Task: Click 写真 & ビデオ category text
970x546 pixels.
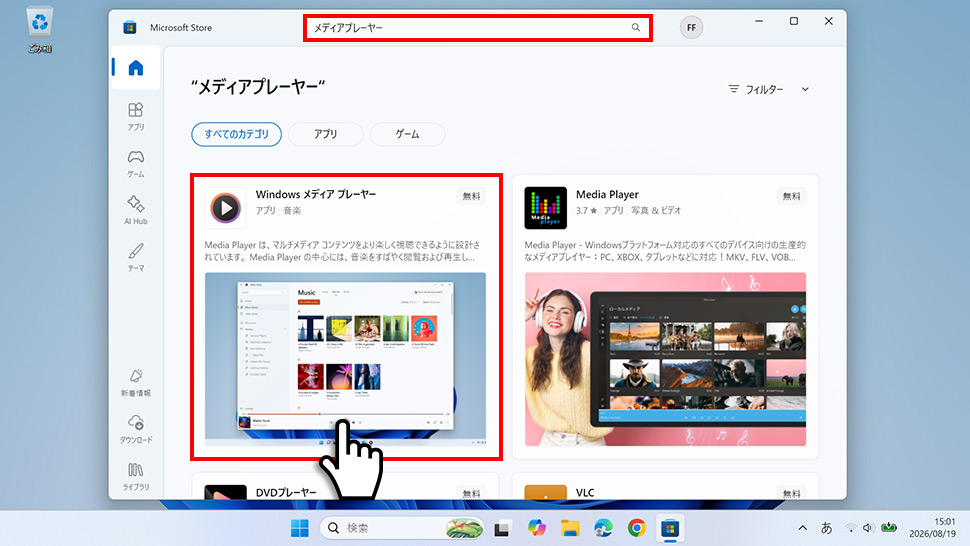Action: click(x=656, y=210)
